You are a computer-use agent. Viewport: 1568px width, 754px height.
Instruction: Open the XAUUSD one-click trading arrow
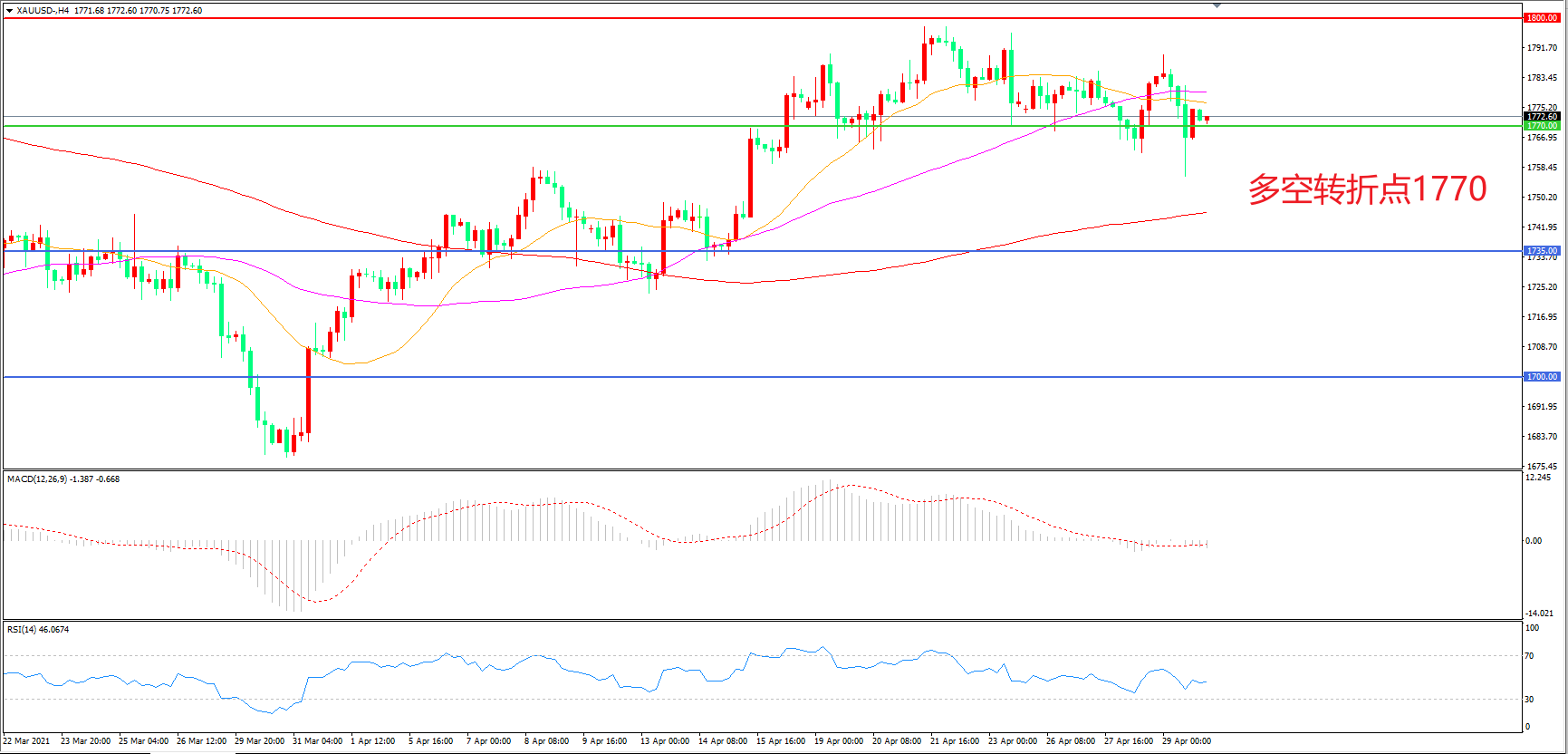(x=9, y=11)
